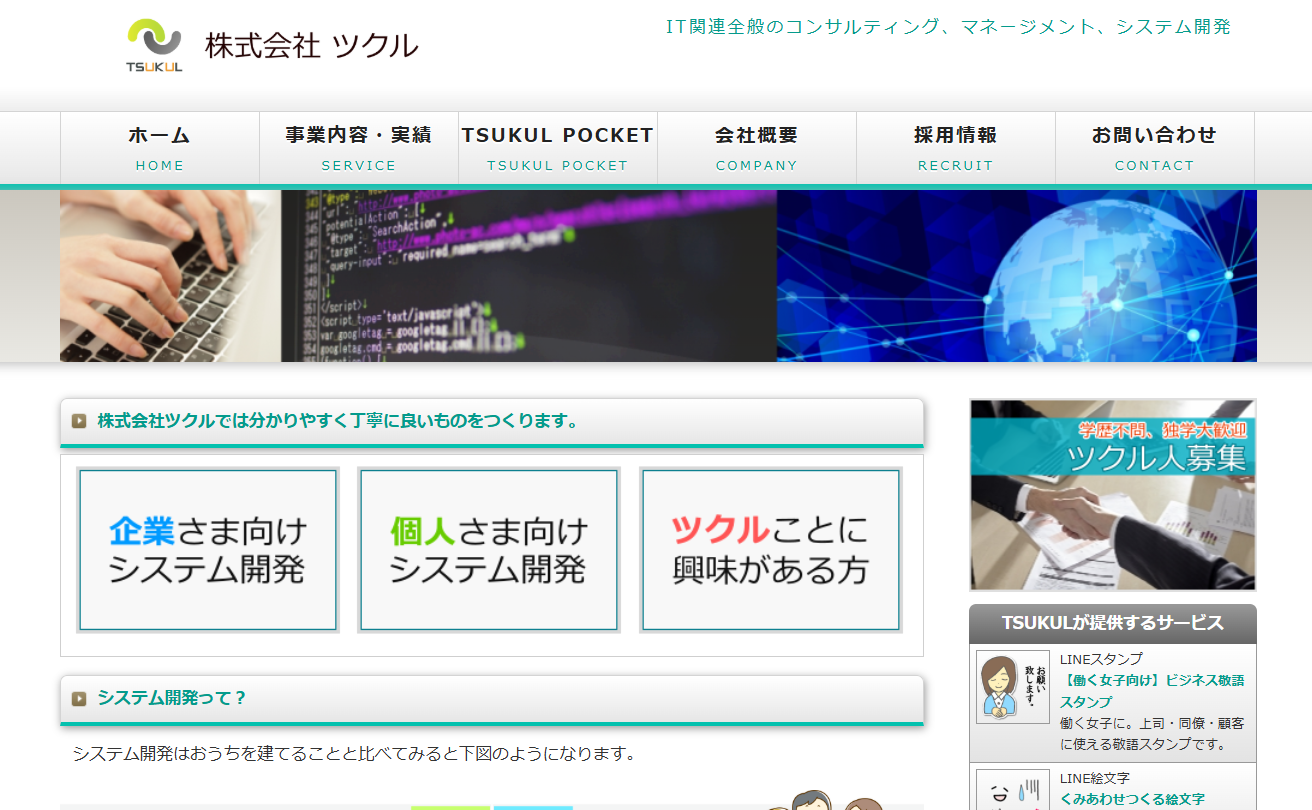This screenshot has height=810, width=1312.
Task: Open the 事業内容・実績 SERVICE menu item
Action: pyautogui.click(x=359, y=148)
